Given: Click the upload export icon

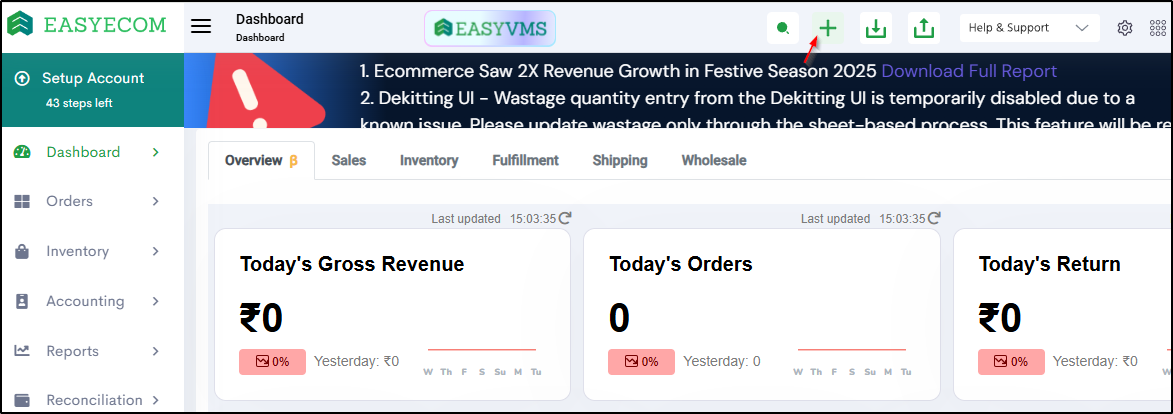Looking at the screenshot, I should coord(925,28).
